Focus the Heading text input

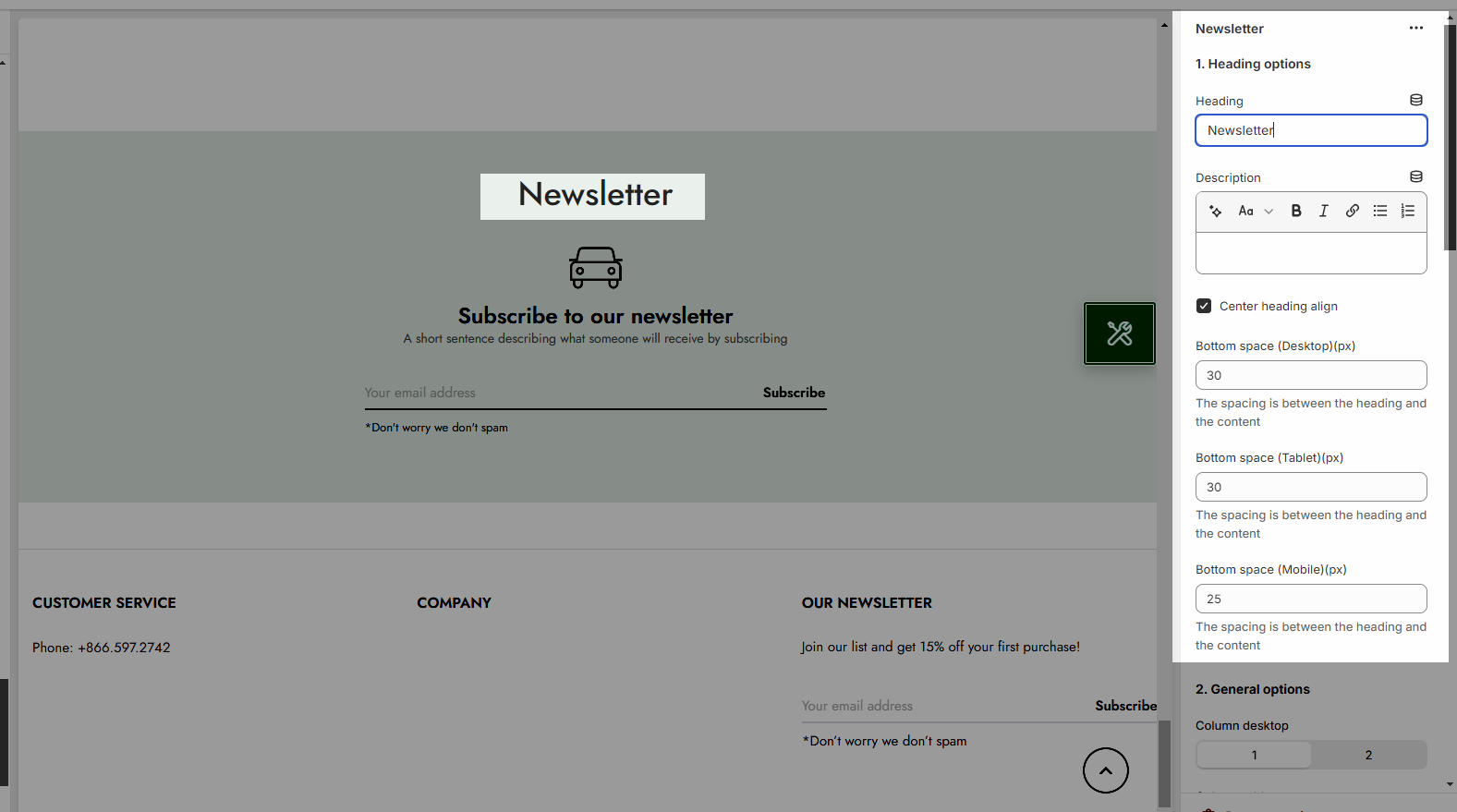(x=1311, y=130)
